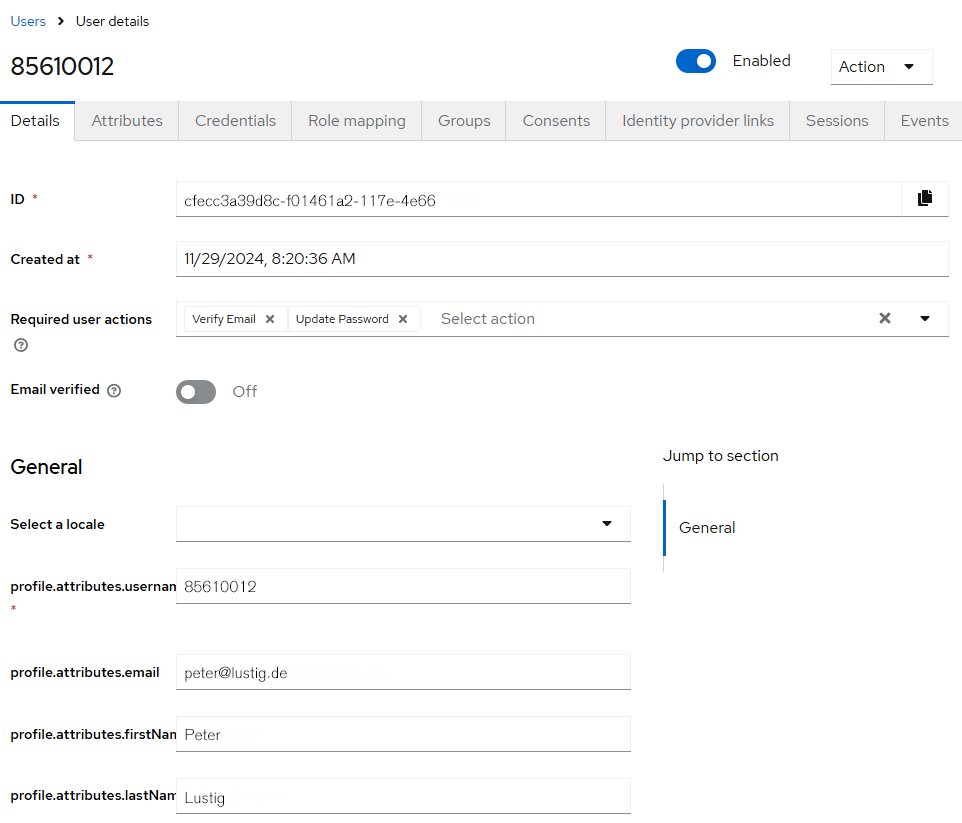Click the ID text field
The image size is (962, 823).
tap(539, 199)
